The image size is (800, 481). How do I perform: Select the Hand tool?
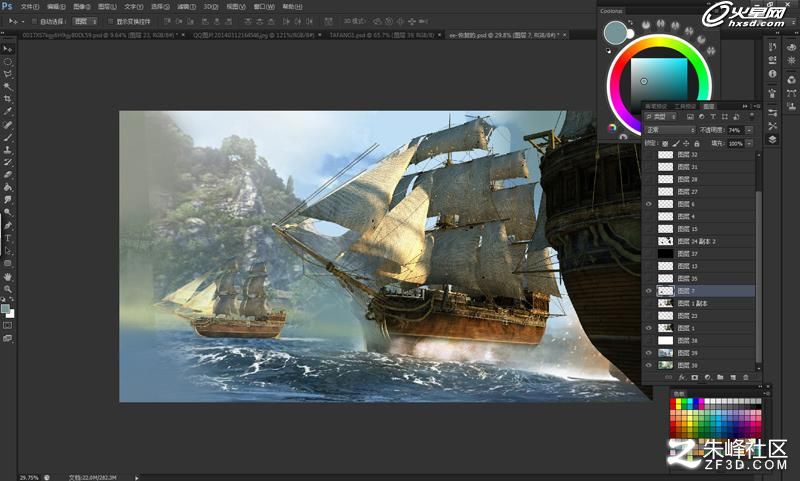point(7,277)
